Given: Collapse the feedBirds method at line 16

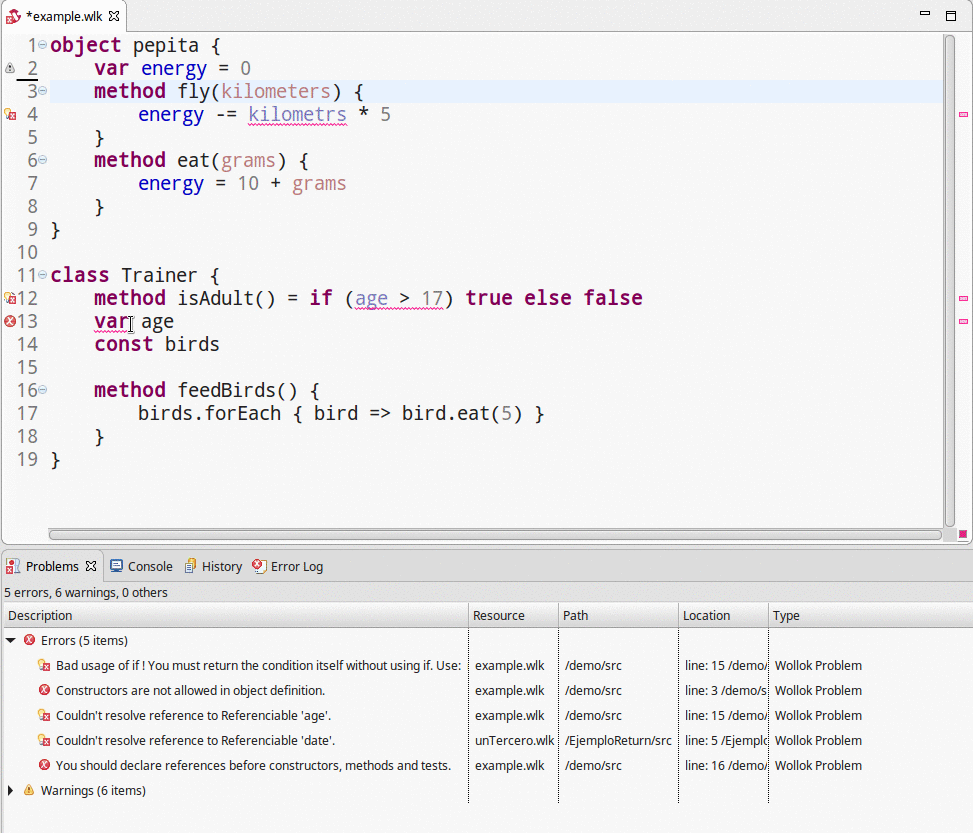Looking at the screenshot, I should pos(42,390).
